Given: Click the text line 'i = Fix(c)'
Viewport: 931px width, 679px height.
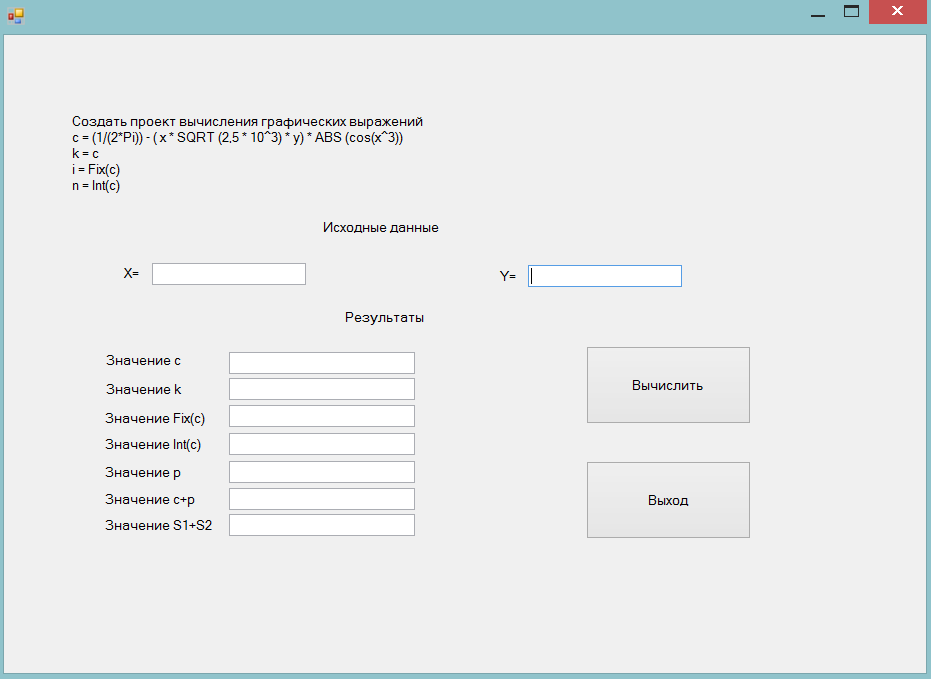Looking at the screenshot, I should (96, 170).
